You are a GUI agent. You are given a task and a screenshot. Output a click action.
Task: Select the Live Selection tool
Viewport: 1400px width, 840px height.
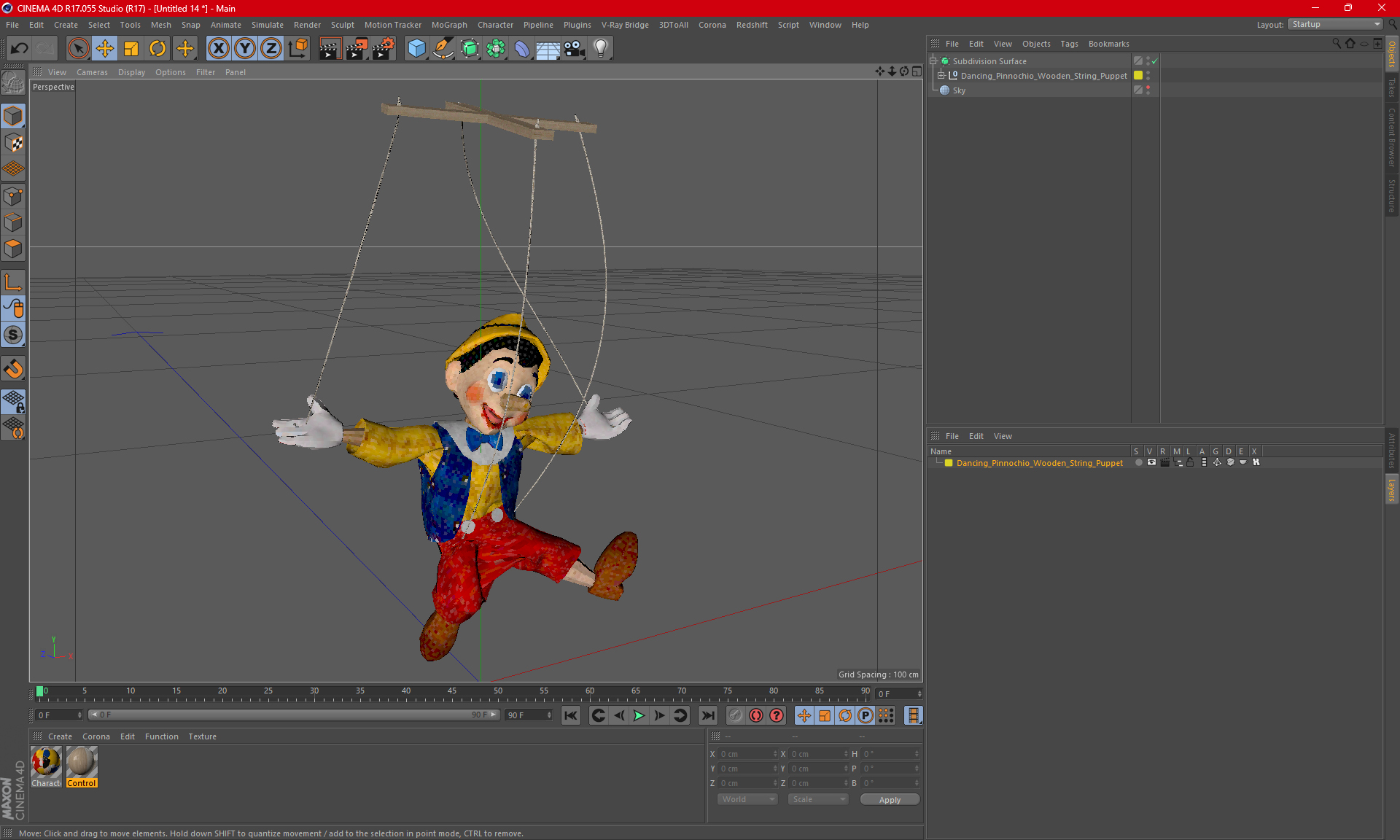coord(78,49)
